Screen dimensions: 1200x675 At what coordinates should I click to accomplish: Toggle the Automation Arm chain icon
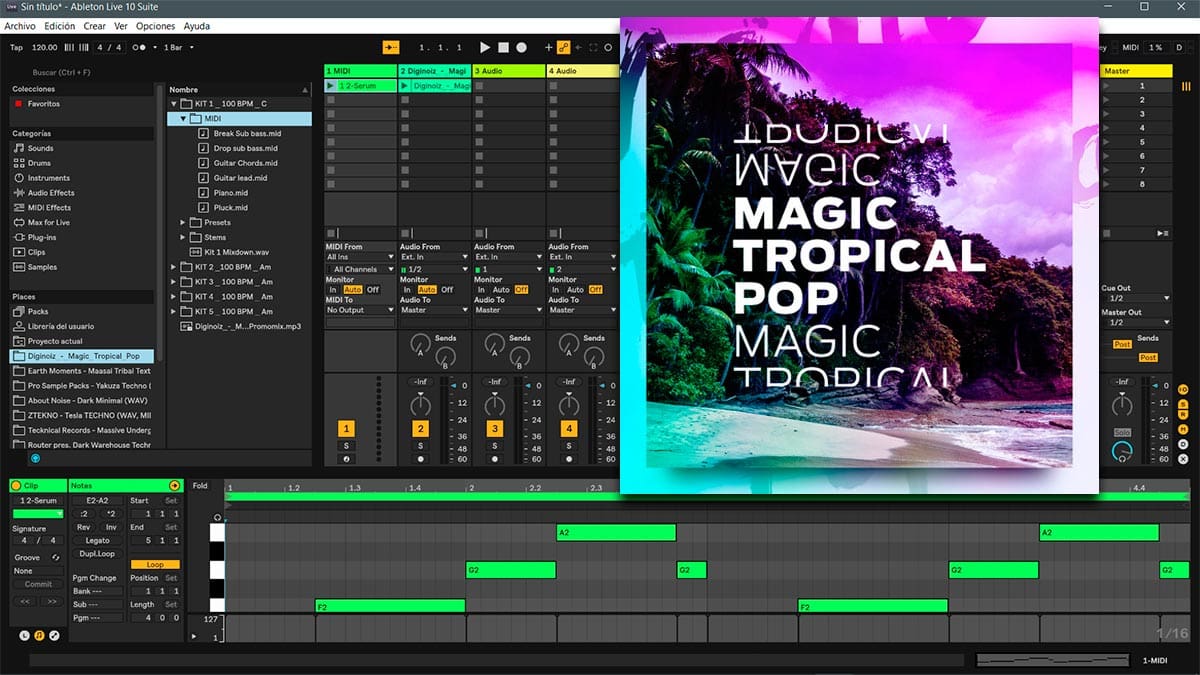564,47
